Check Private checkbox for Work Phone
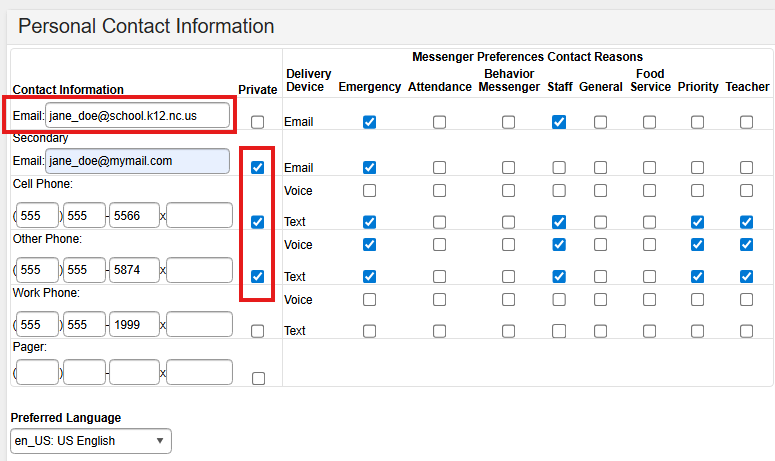775x461 pixels. point(258,331)
